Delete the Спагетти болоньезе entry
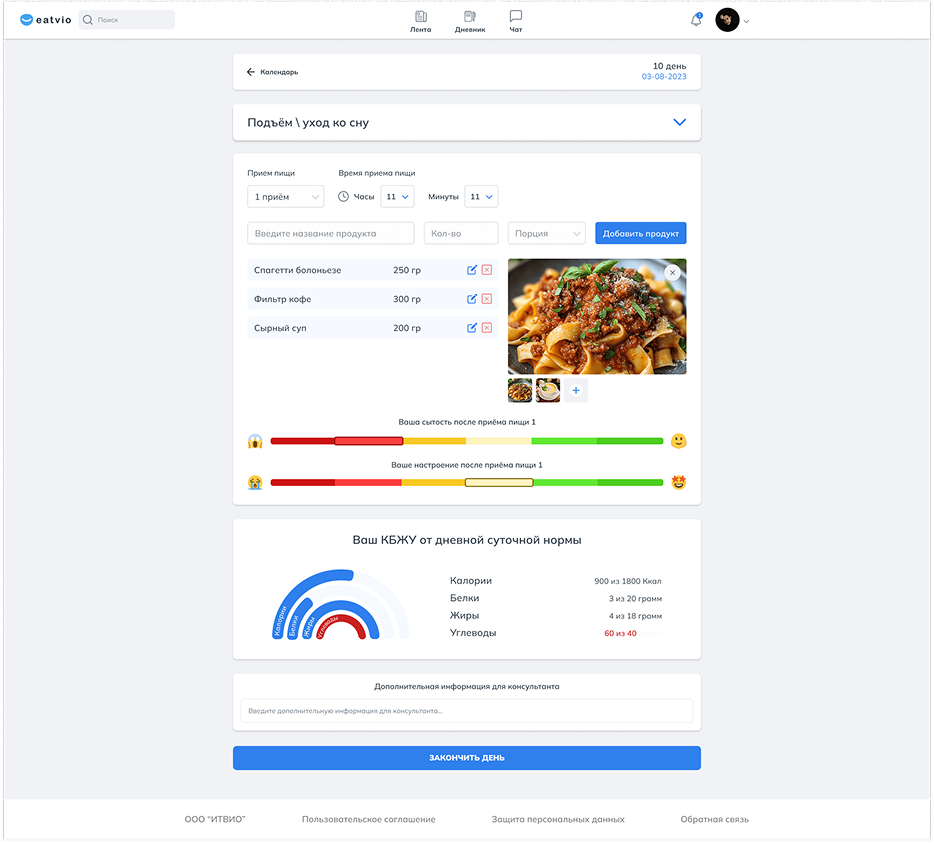 click(487, 270)
